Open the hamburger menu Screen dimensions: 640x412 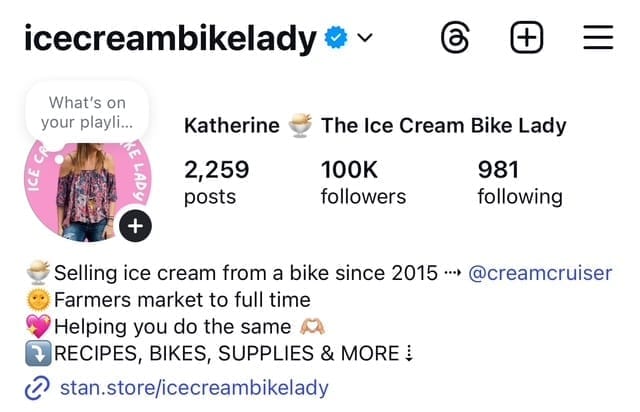pos(597,39)
